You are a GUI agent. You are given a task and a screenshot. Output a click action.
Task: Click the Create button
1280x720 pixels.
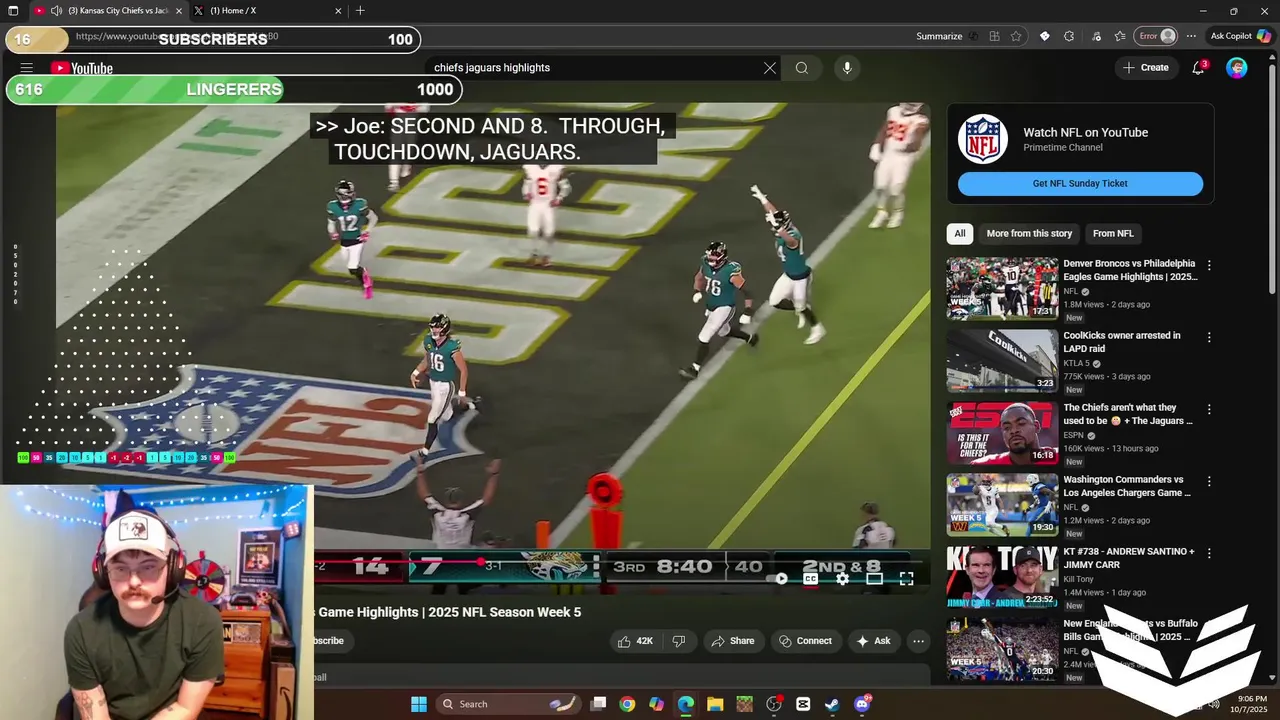click(x=1145, y=68)
